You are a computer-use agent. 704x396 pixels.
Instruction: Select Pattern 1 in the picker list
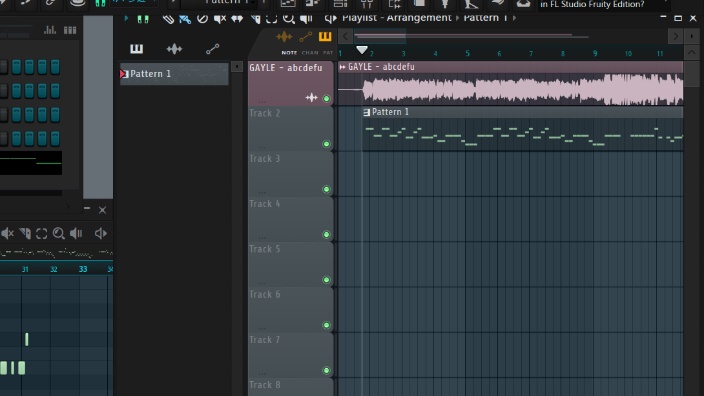pyautogui.click(x=174, y=74)
